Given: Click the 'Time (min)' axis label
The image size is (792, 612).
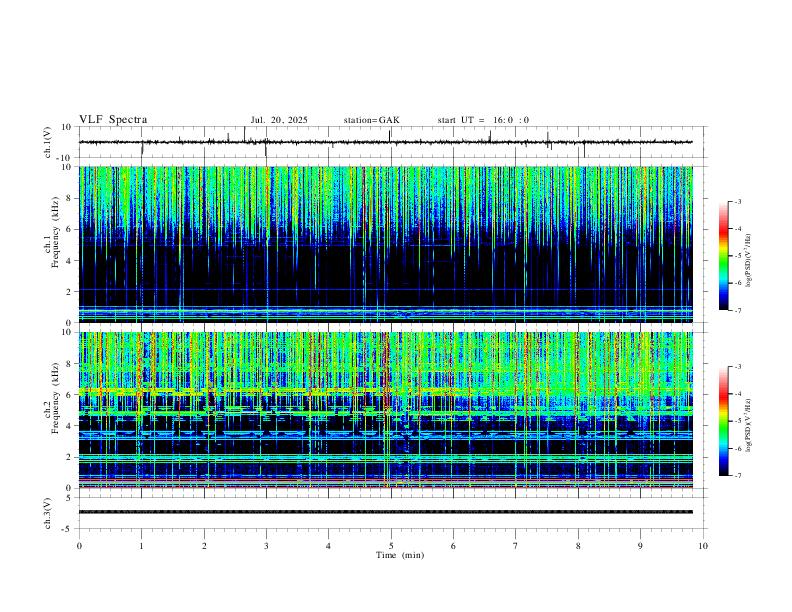Looking at the screenshot, I should click(x=400, y=555).
